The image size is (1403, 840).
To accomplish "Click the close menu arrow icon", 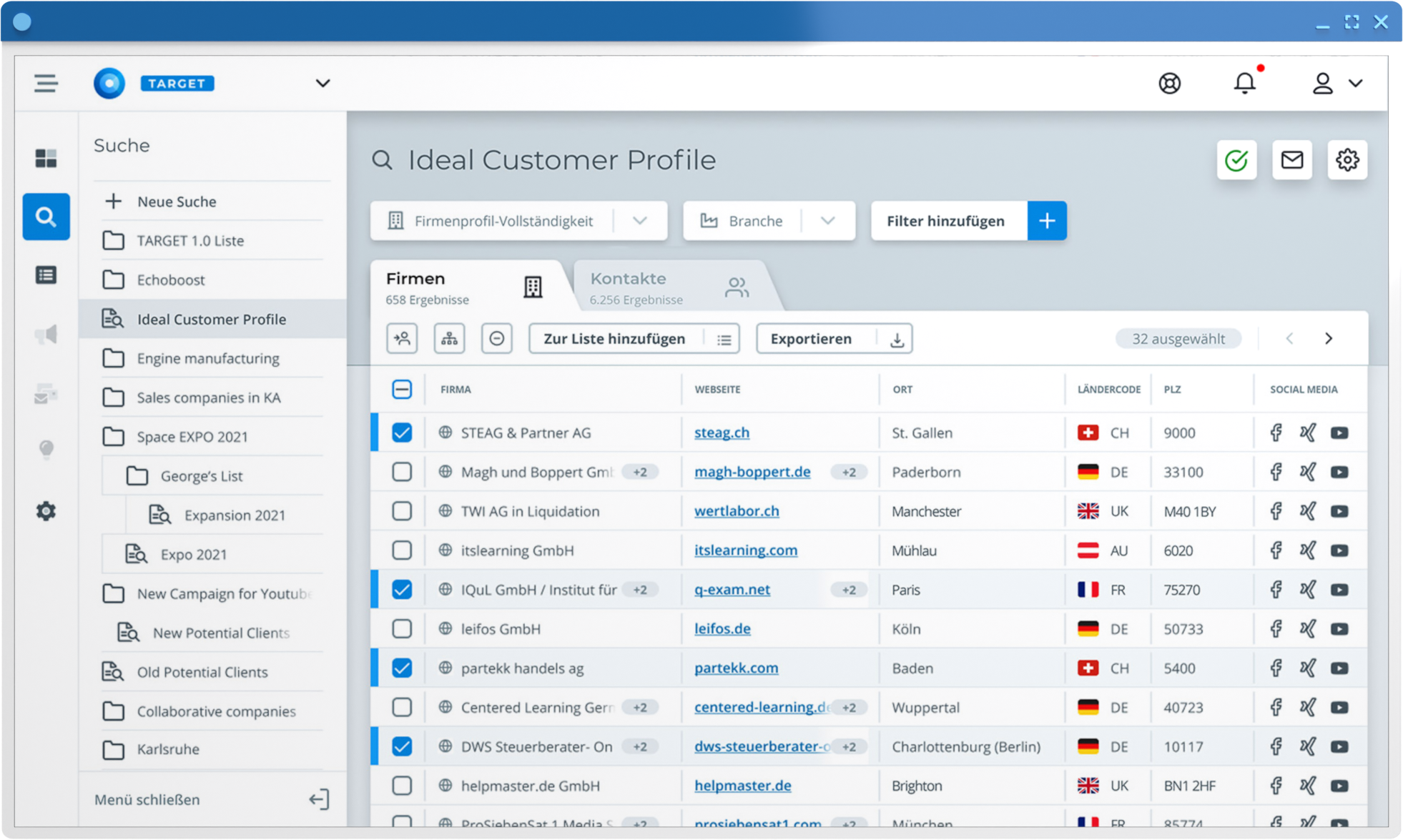I will [319, 799].
